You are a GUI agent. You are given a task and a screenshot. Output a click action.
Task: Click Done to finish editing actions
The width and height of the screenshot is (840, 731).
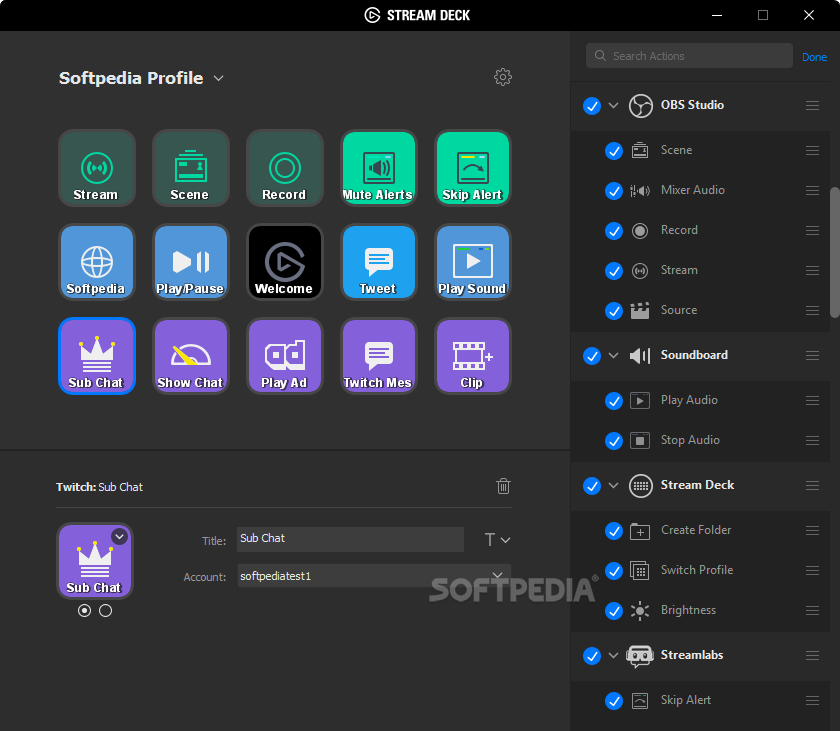click(814, 57)
